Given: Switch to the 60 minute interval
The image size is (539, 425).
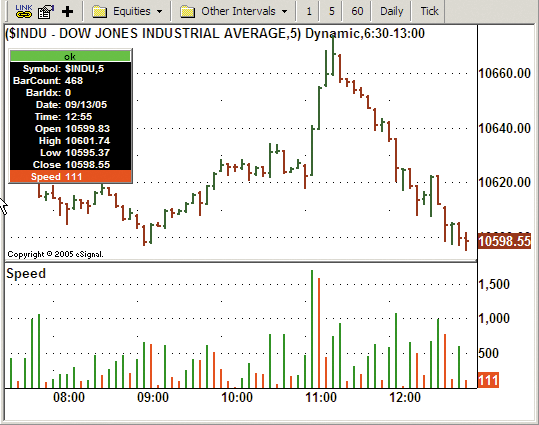Looking at the screenshot, I should [357, 11].
